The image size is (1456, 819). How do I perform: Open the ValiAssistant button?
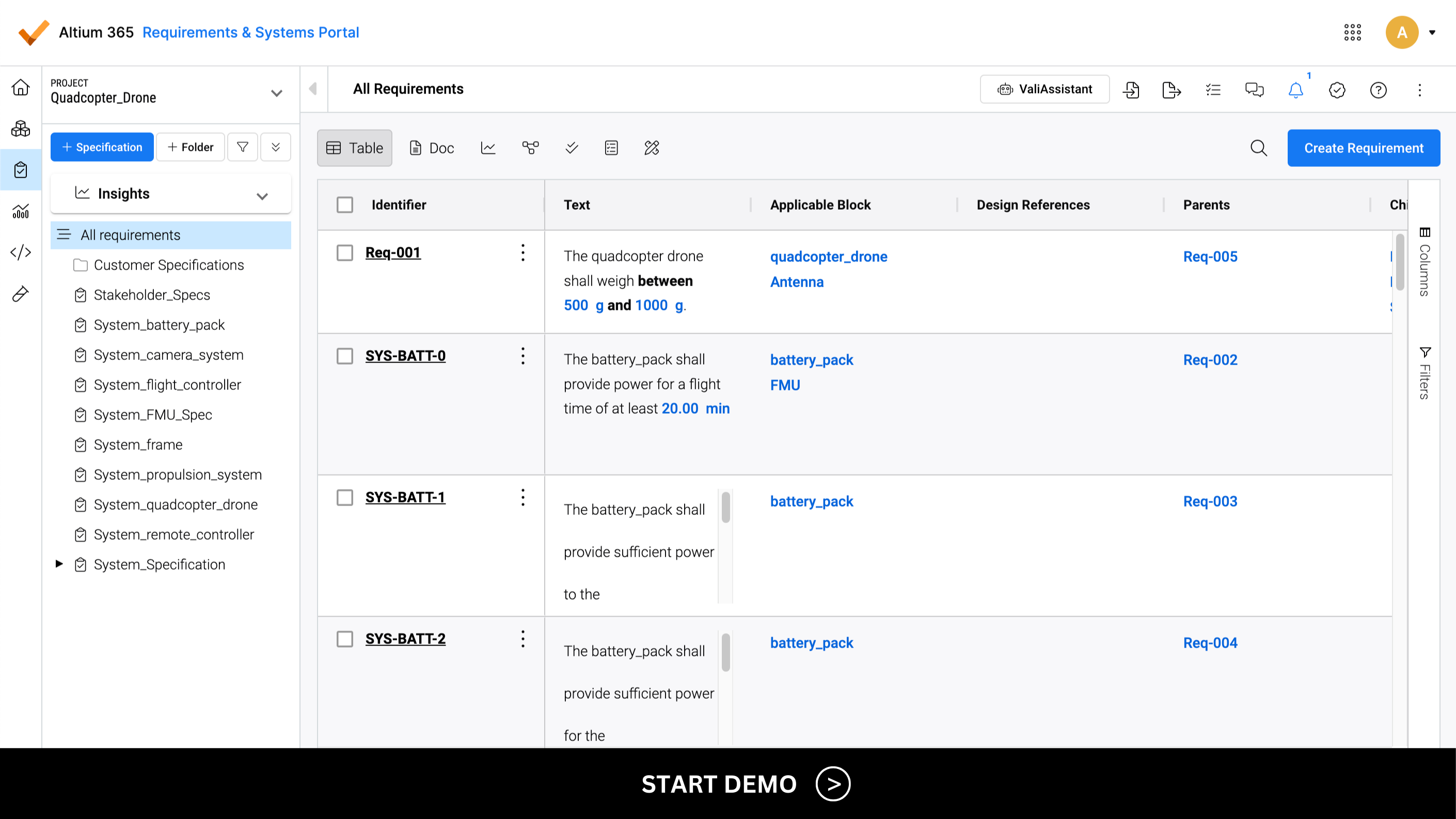1044,89
